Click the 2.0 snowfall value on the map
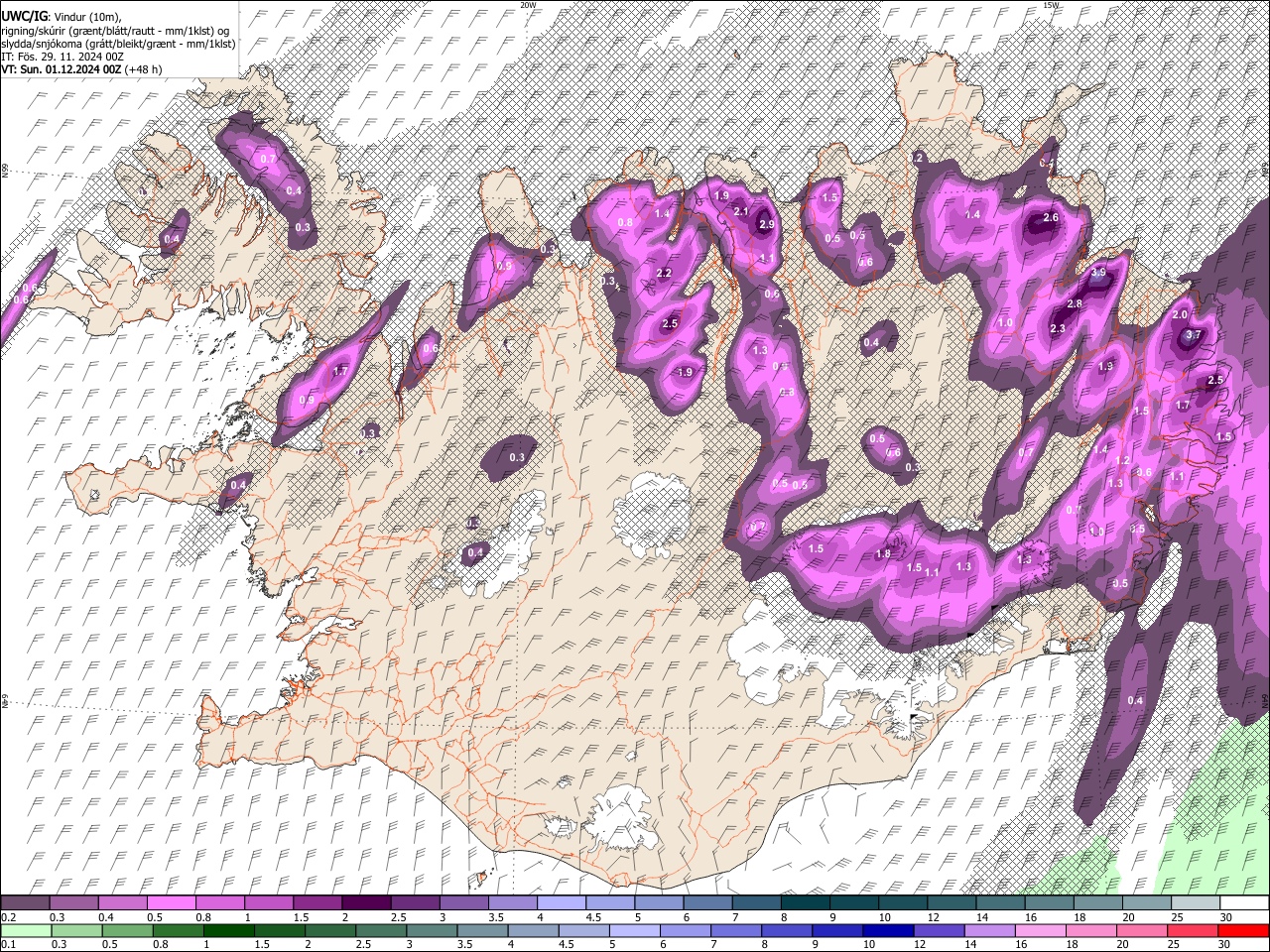The height and width of the screenshot is (952, 1270). pyautogui.click(x=1180, y=314)
